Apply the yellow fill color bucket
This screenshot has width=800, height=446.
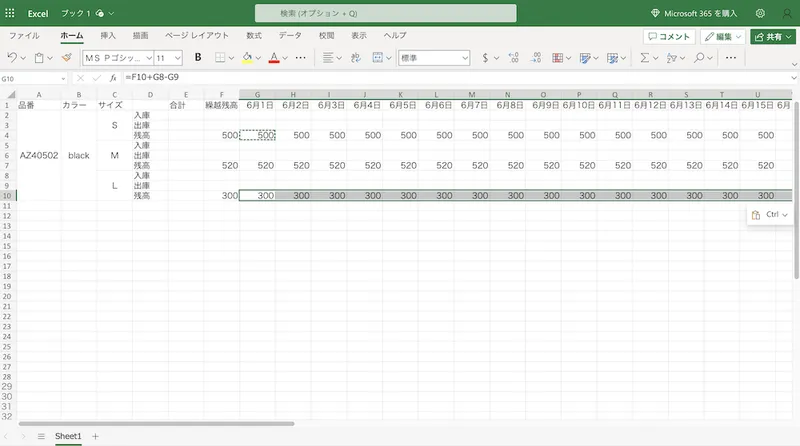[x=247, y=58]
